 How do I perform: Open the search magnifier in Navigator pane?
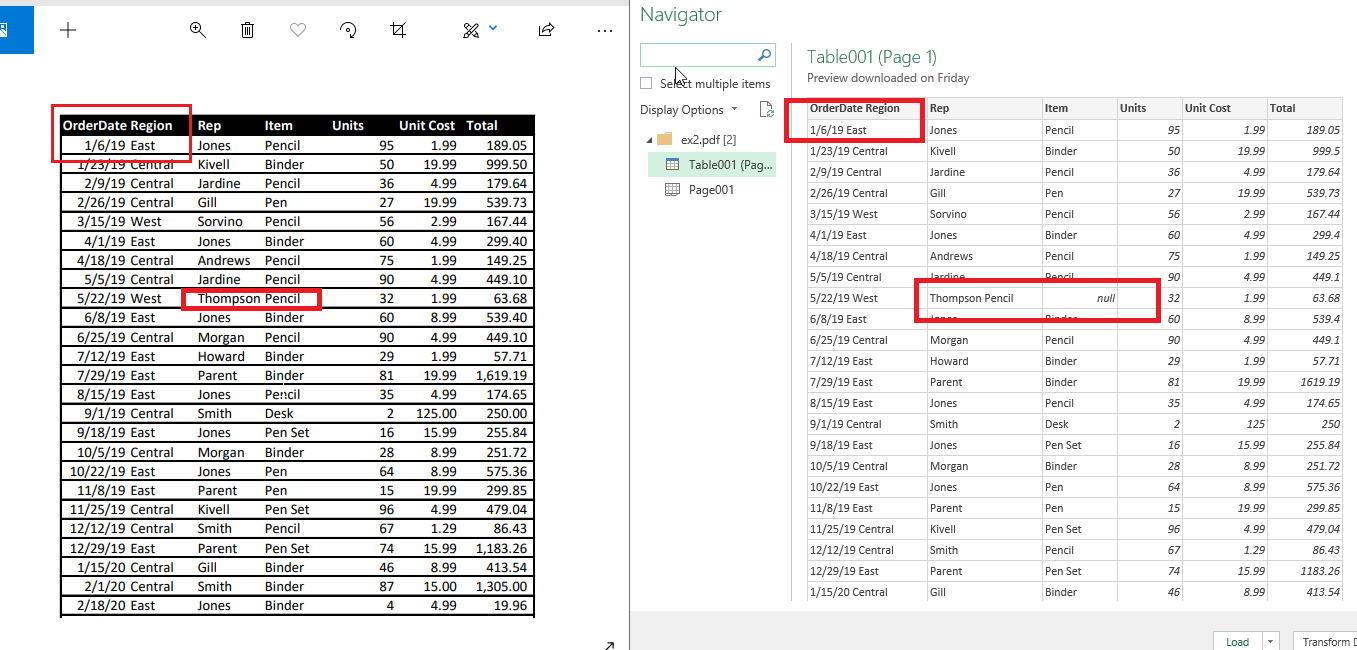764,55
